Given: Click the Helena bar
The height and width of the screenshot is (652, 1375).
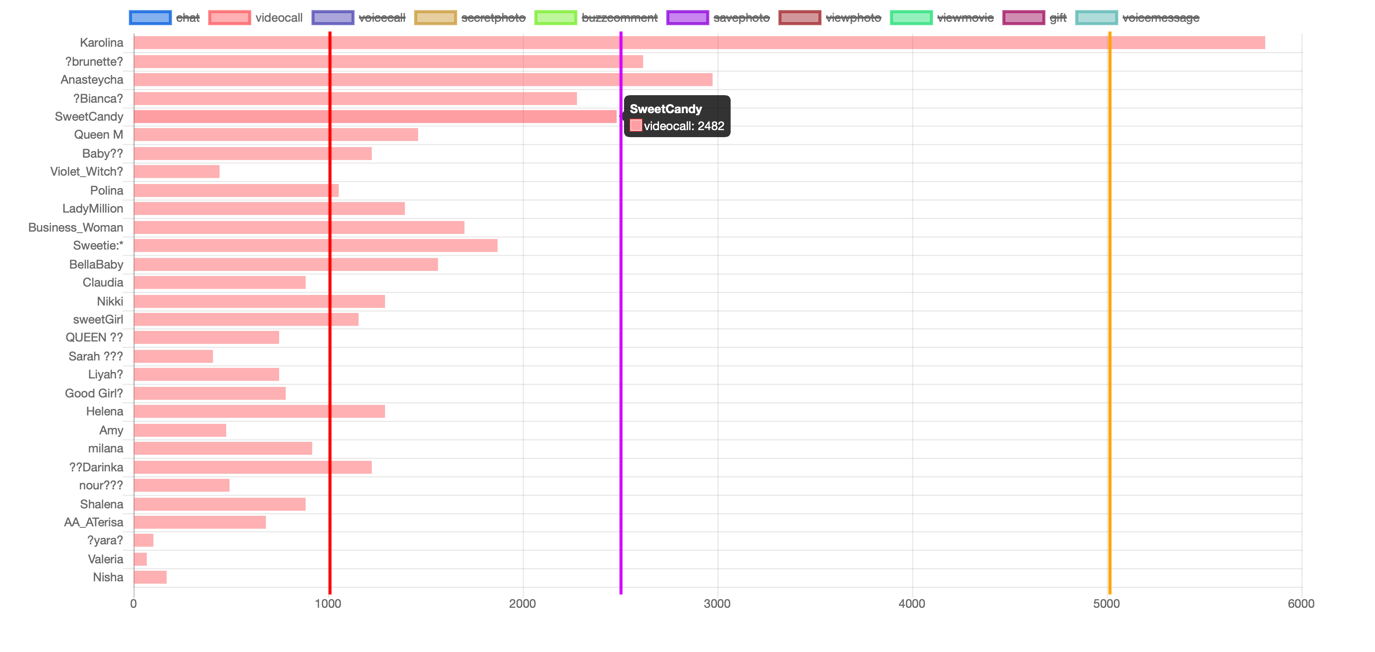Looking at the screenshot, I should click(x=259, y=412).
